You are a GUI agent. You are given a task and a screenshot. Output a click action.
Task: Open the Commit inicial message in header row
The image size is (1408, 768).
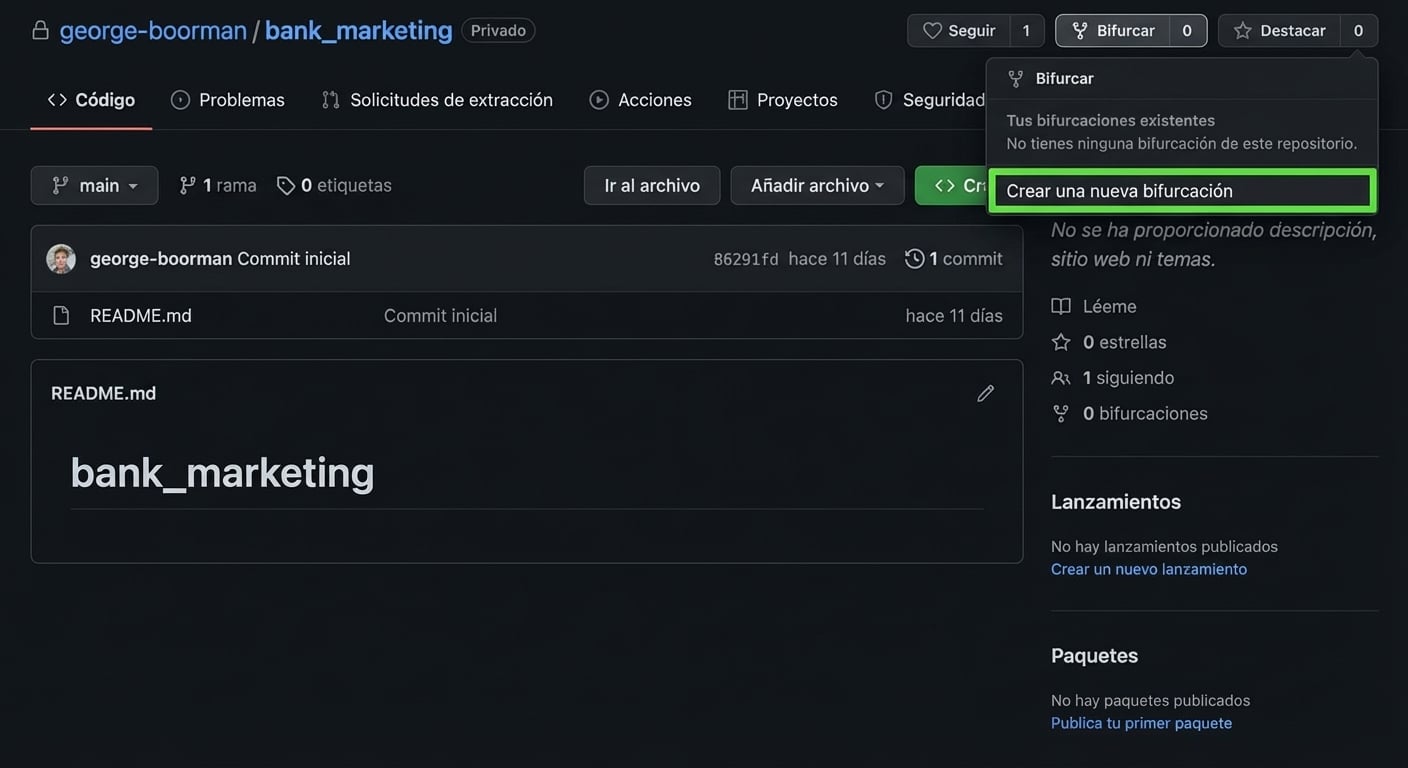(x=294, y=259)
